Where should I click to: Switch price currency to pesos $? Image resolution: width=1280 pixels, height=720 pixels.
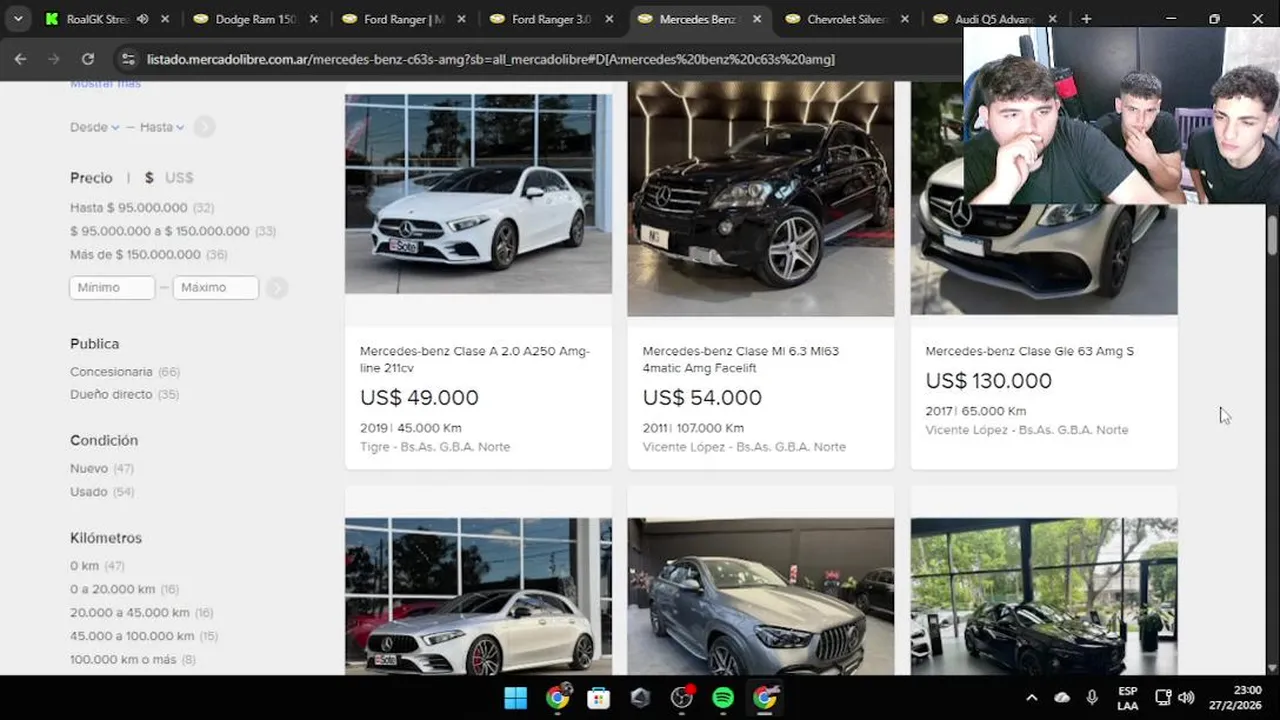click(149, 177)
